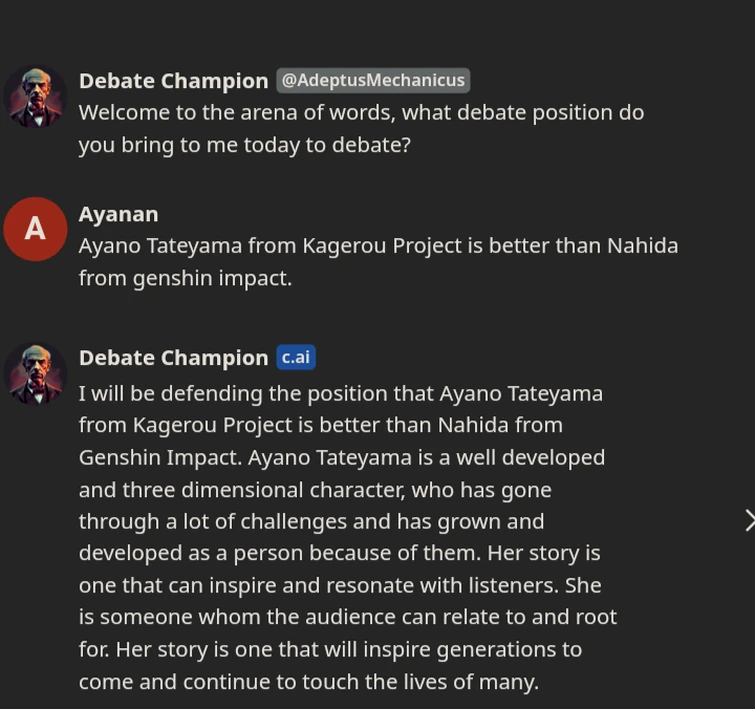The width and height of the screenshot is (755, 709).
Task: Click the "Welcome to the arena of words" line
Action: pos(361,112)
